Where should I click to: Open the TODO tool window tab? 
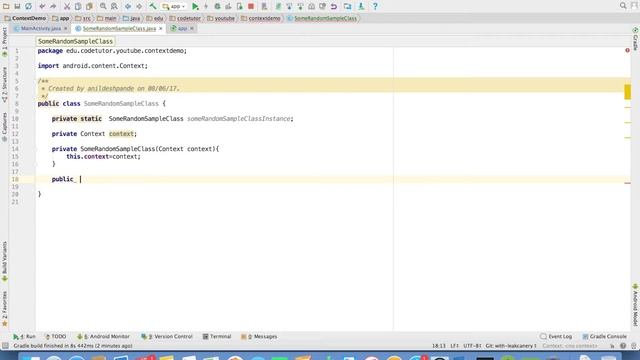click(x=56, y=336)
